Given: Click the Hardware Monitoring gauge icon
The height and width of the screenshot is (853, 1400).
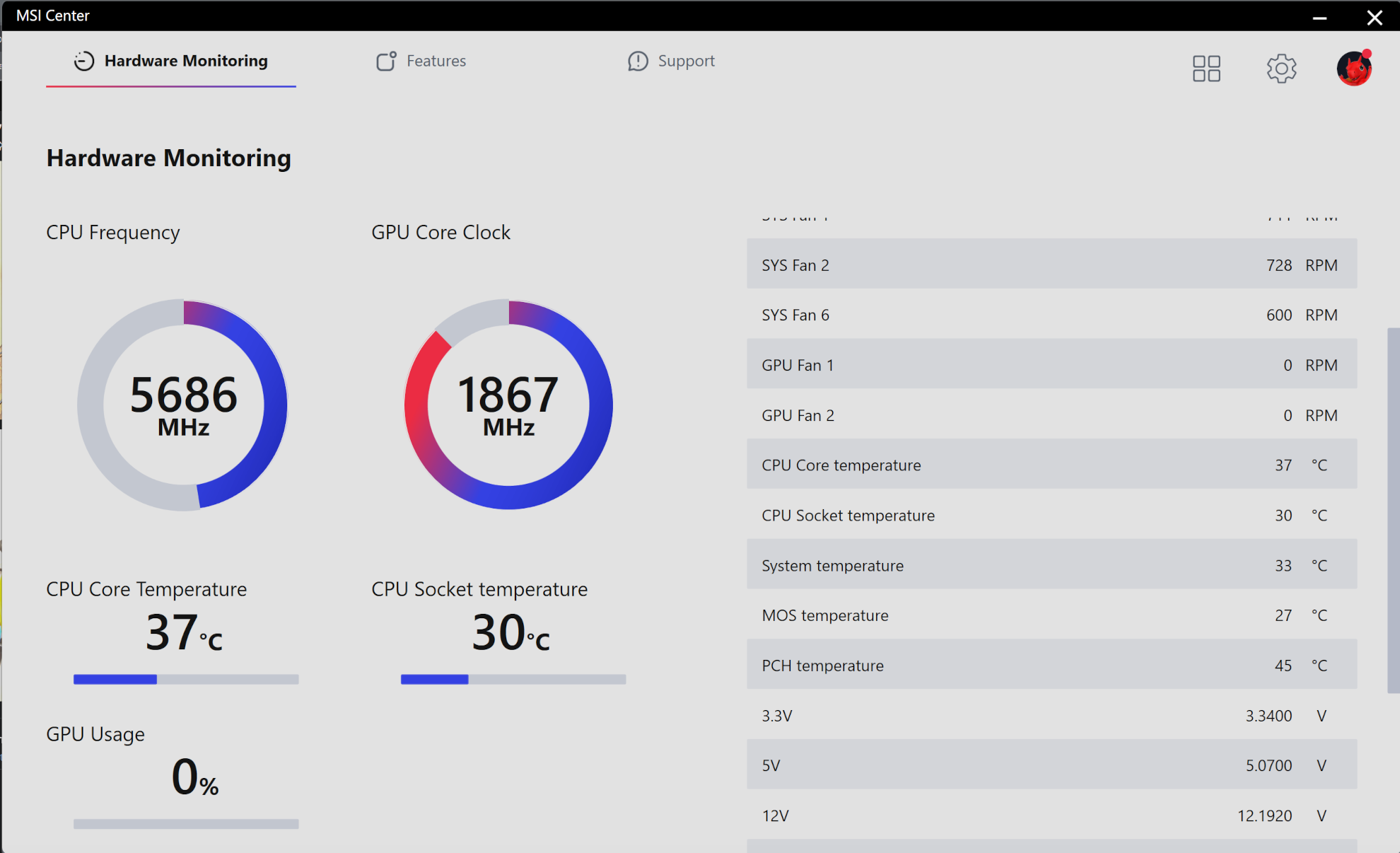Looking at the screenshot, I should tap(84, 62).
